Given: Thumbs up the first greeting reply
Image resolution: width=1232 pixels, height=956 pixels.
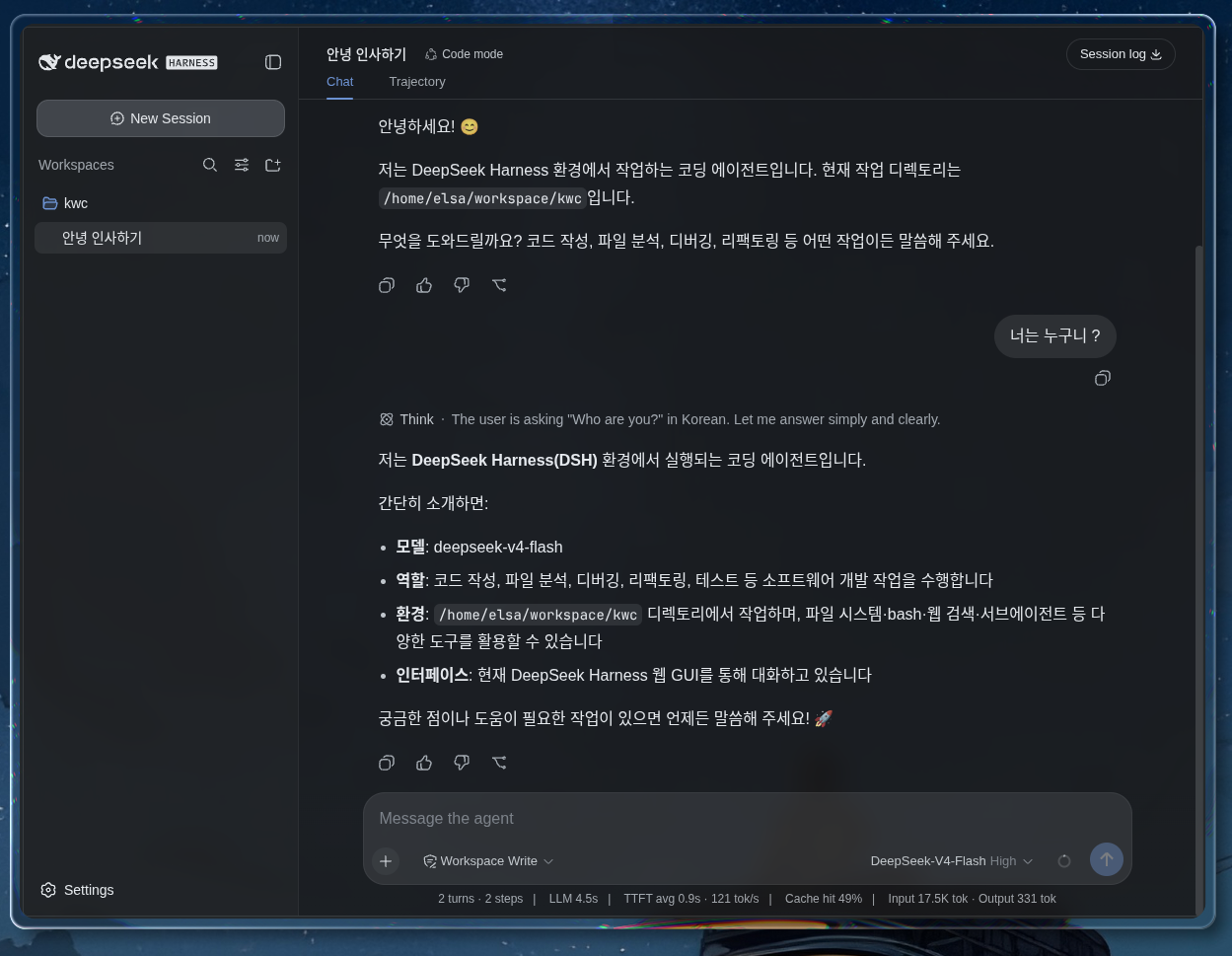Looking at the screenshot, I should pyautogui.click(x=424, y=285).
